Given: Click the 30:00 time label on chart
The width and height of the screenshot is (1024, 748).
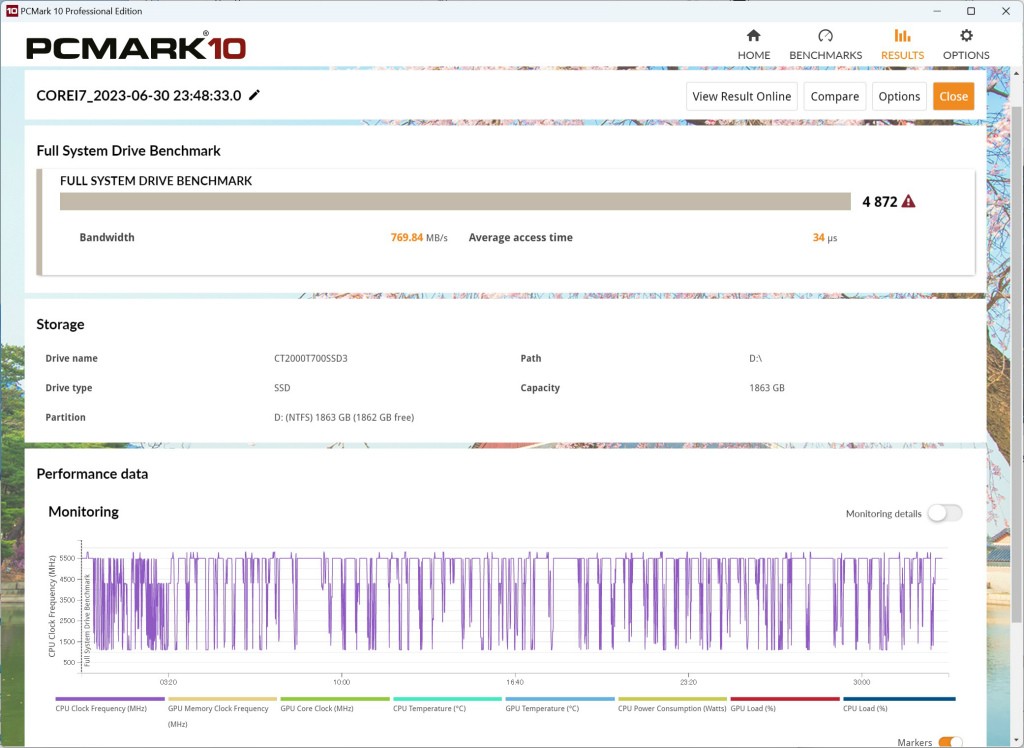Looking at the screenshot, I should tap(861, 682).
